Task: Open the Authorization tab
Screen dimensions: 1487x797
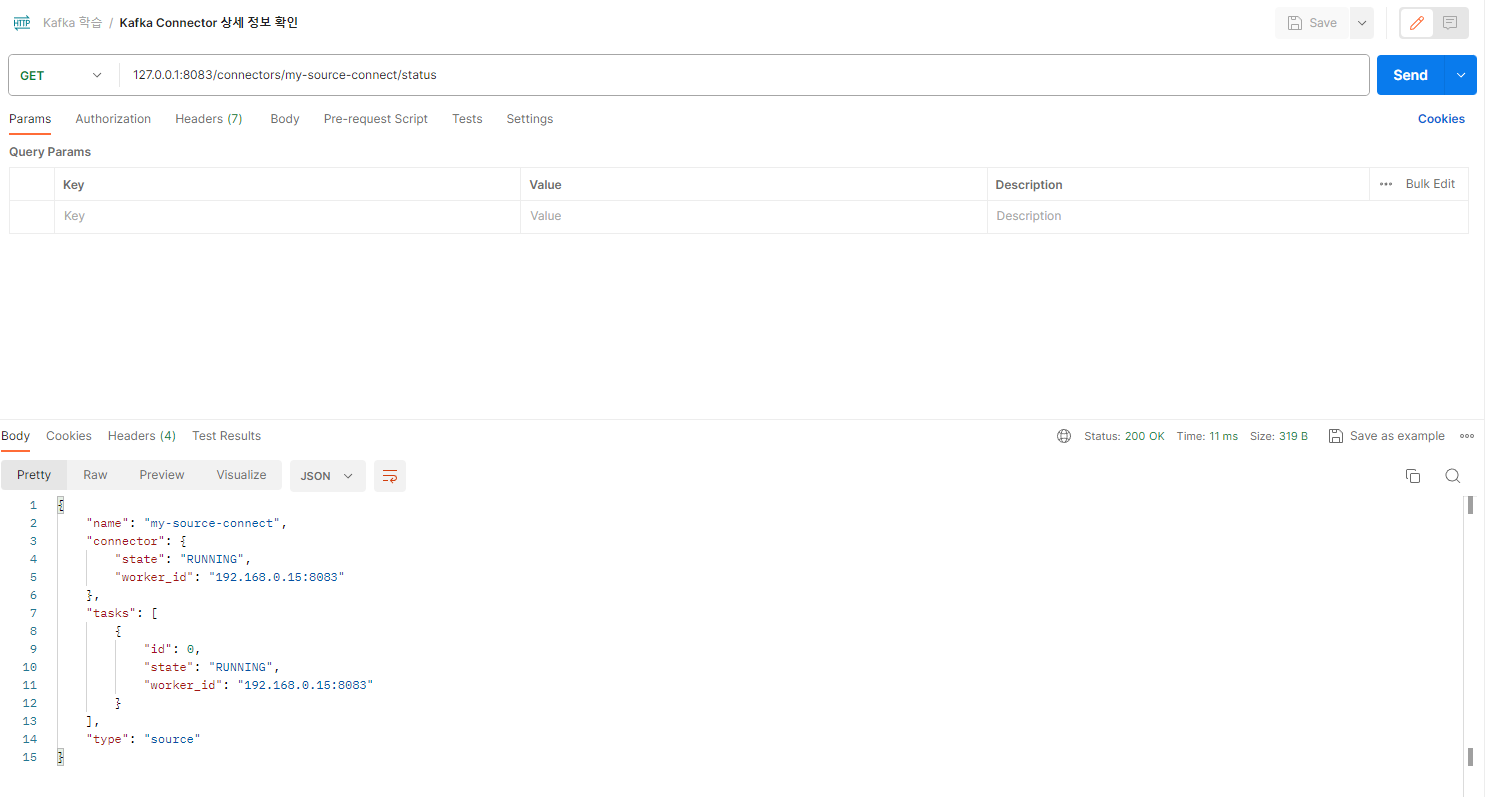Action: point(113,119)
